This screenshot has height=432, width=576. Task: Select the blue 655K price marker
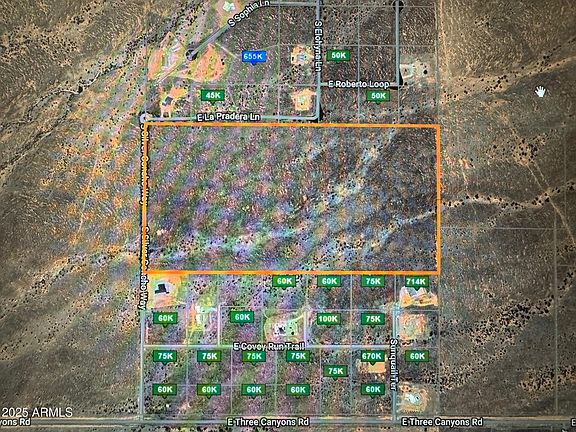click(x=254, y=57)
